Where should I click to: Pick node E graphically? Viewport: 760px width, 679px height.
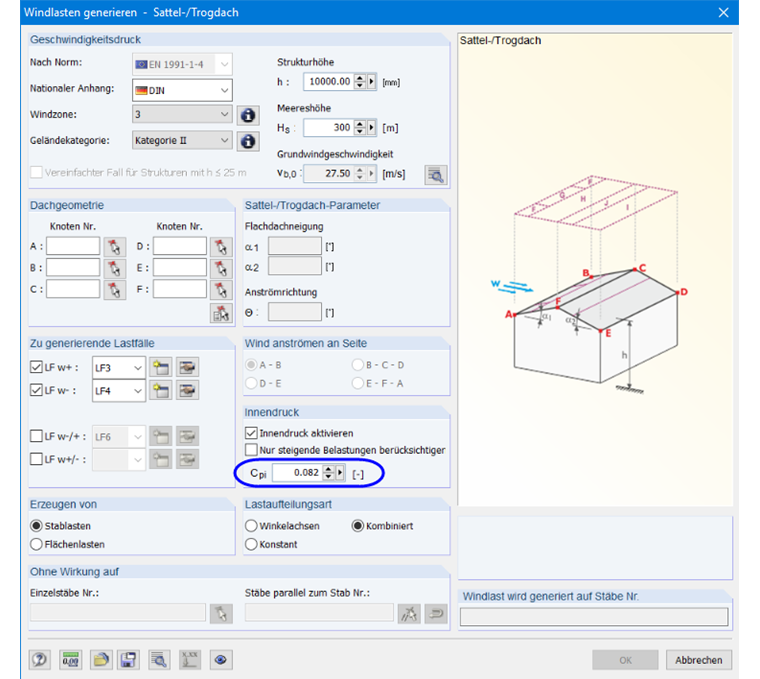click(x=221, y=268)
